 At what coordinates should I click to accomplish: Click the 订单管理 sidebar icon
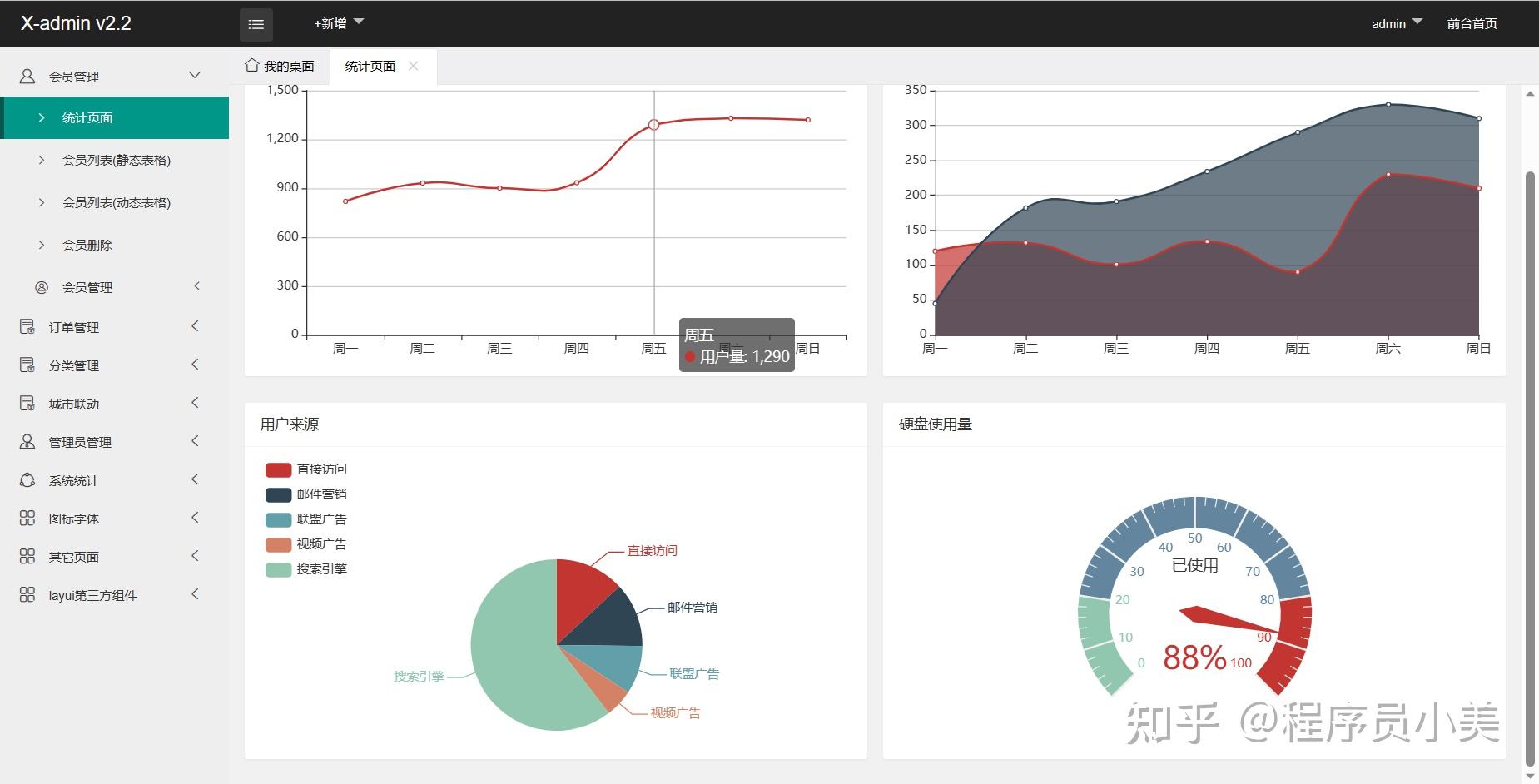(x=27, y=327)
